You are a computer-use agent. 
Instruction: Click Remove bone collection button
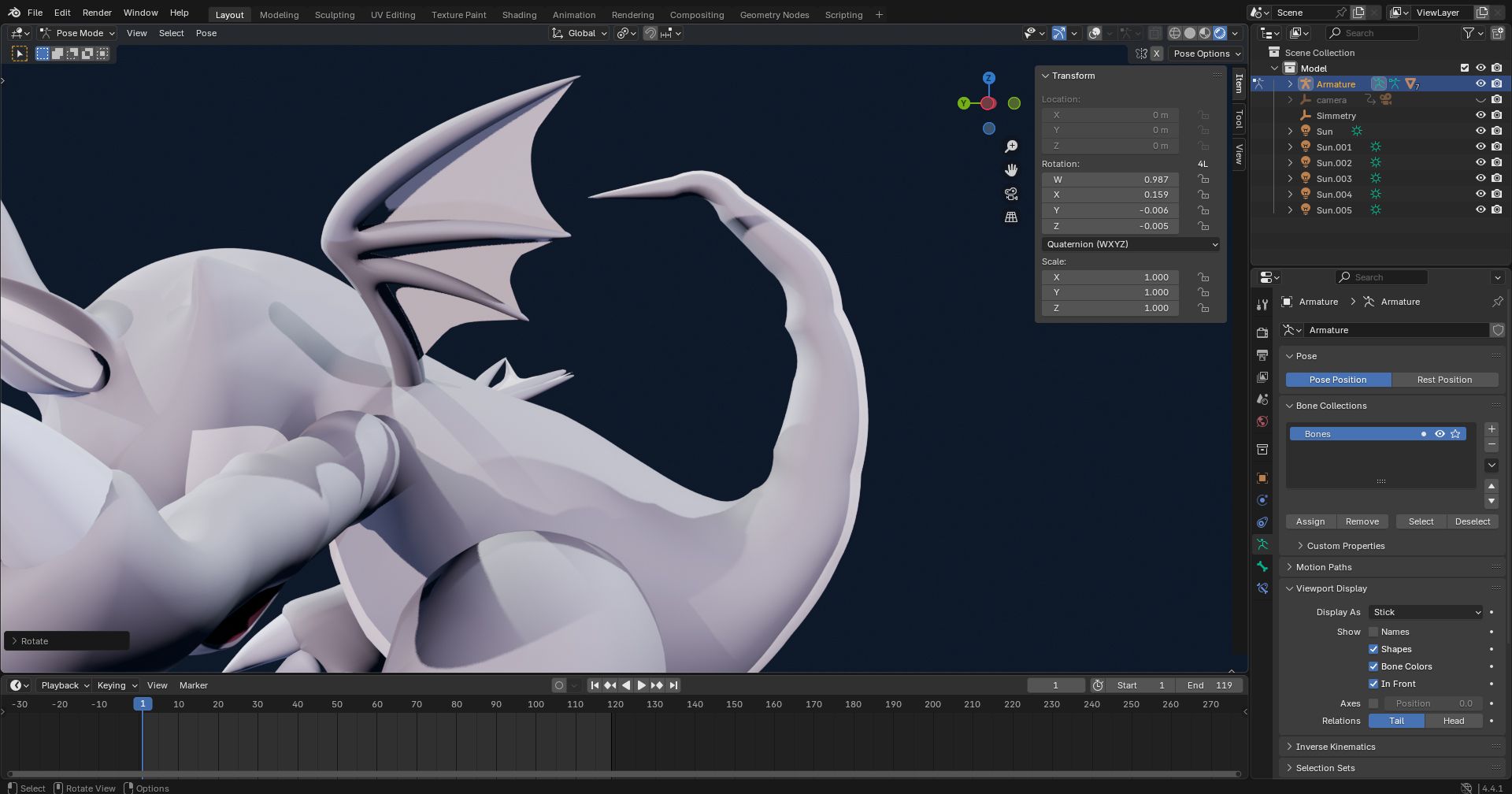[x=1362, y=521]
